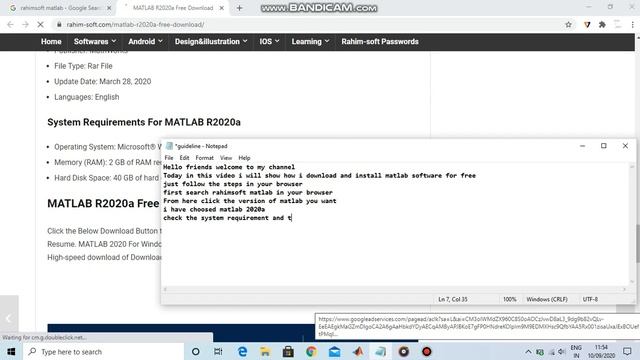
Task: Bookmark this page with the star icon
Action: tap(568, 24)
